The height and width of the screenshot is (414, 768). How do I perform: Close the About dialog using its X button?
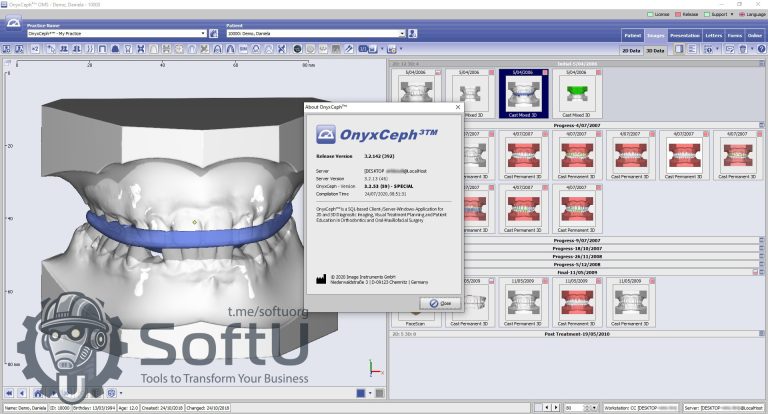click(x=457, y=107)
